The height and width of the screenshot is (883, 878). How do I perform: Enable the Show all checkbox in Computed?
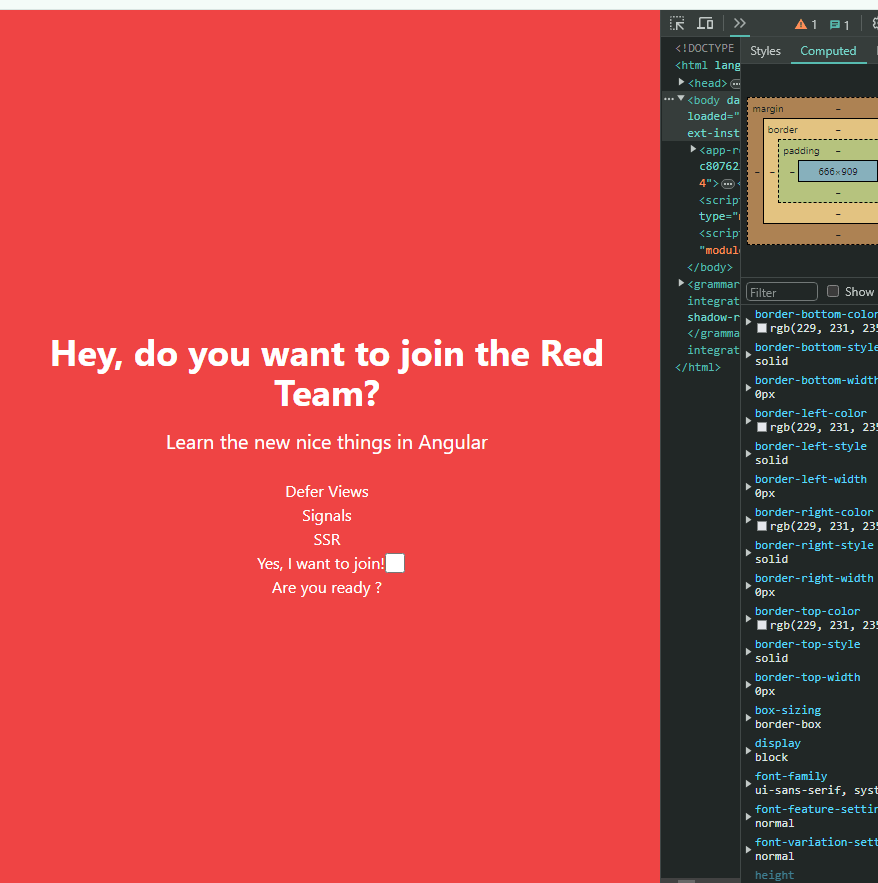coord(833,292)
